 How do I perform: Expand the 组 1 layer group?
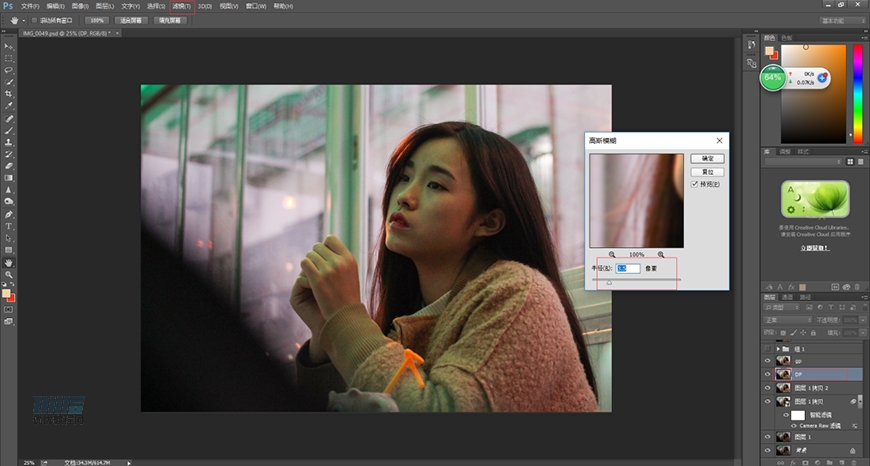[778, 349]
